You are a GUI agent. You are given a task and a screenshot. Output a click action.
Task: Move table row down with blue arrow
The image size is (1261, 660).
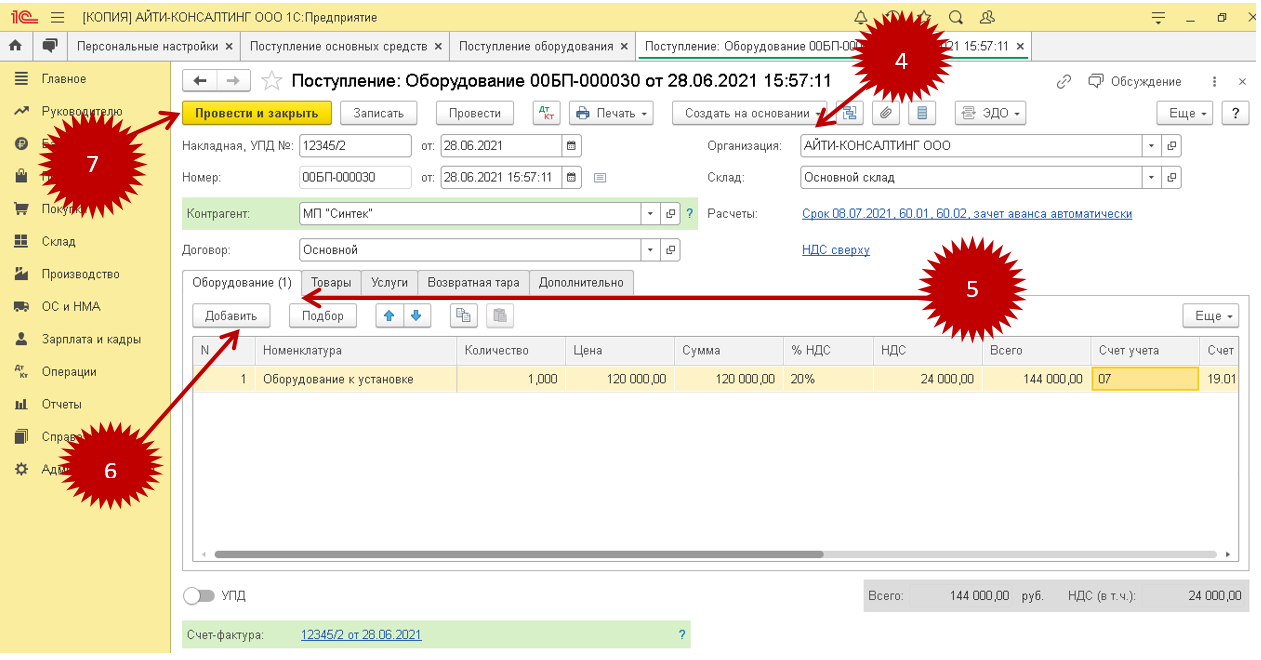tap(415, 316)
